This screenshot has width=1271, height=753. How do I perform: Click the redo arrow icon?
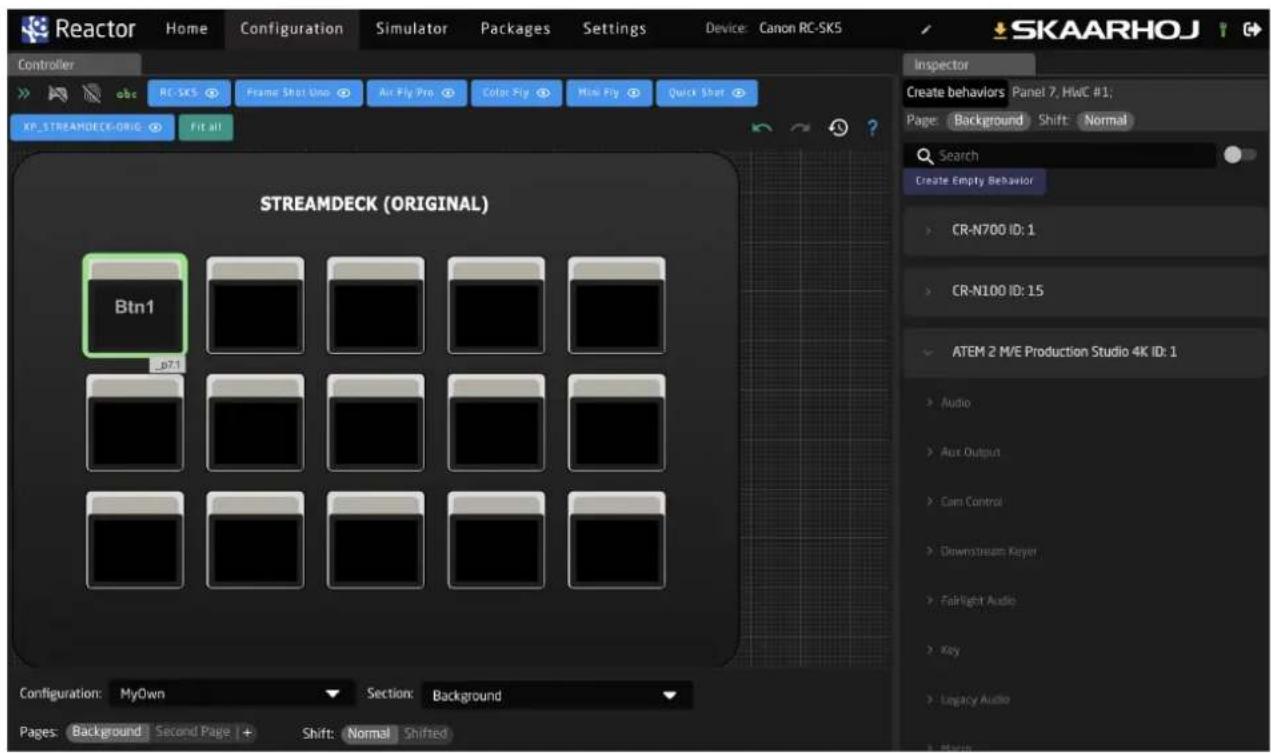[800, 128]
